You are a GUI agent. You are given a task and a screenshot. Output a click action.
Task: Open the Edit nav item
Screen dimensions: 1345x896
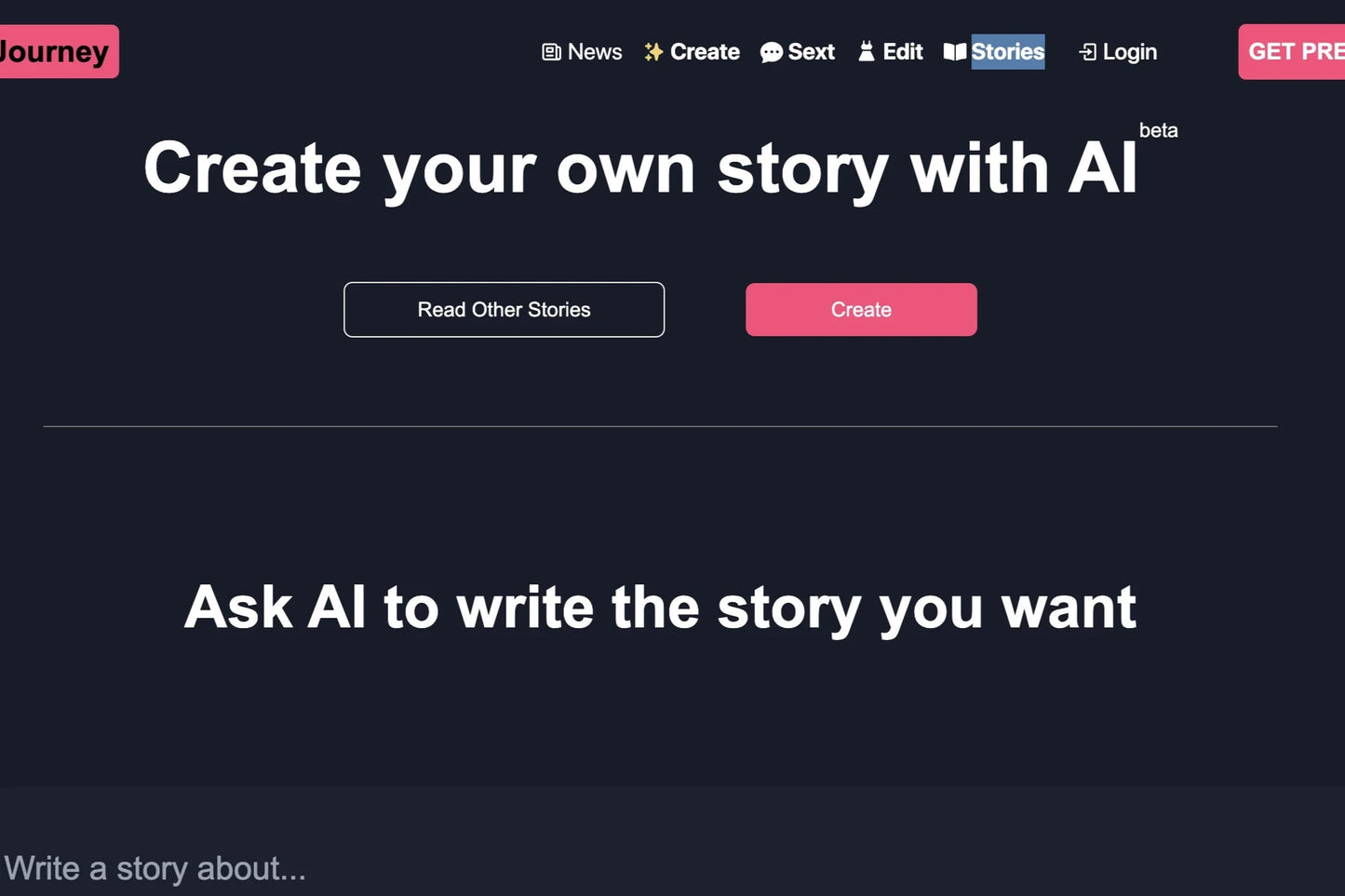[x=903, y=52]
